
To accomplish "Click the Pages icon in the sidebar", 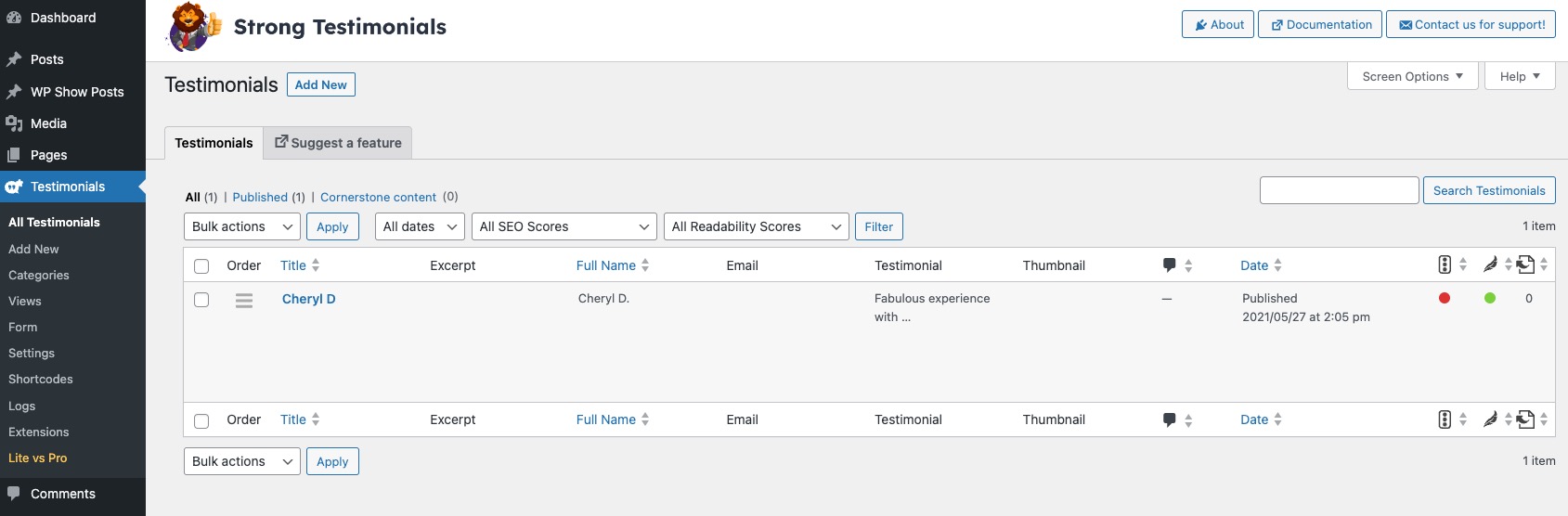I will pos(14,155).
